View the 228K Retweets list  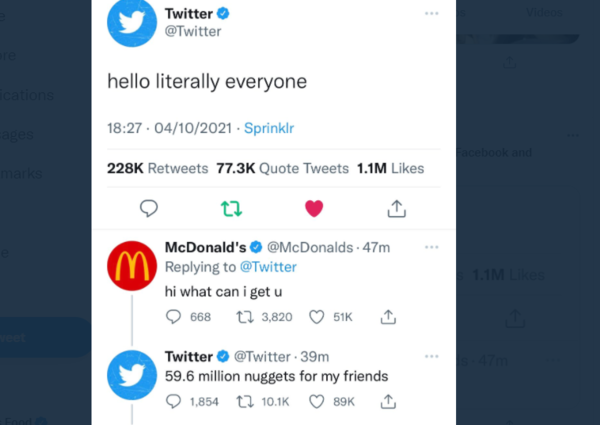(157, 169)
